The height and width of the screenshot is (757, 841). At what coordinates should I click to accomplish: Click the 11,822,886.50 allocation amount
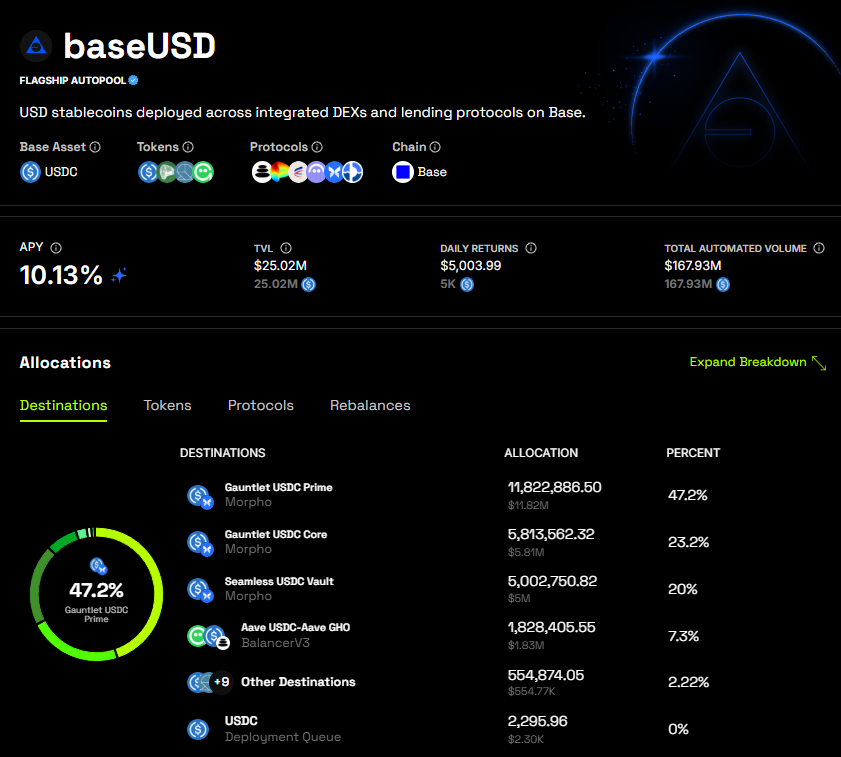[x=555, y=487]
